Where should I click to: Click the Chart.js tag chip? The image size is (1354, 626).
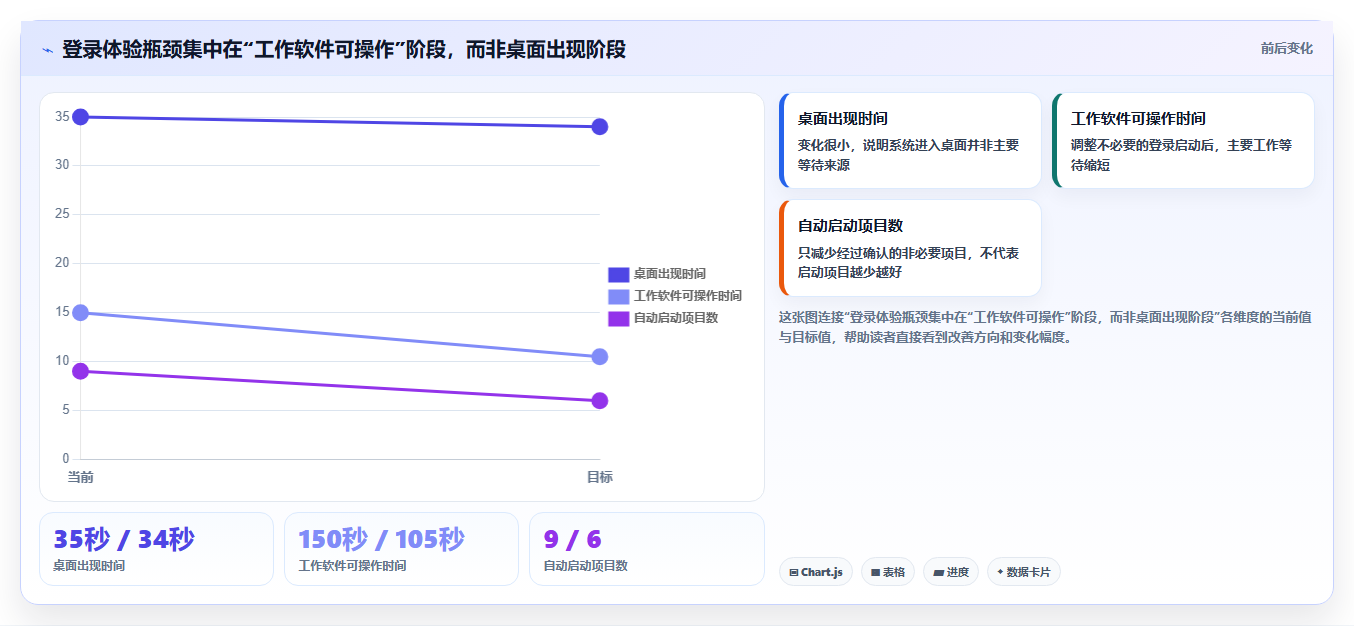815,572
